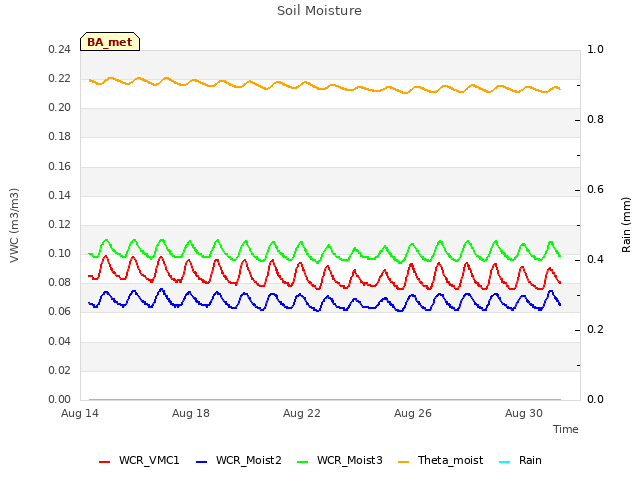Click the 0.04 VWC axis value
Image resolution: width=640 pixels, height=480 pixels.
60,341
